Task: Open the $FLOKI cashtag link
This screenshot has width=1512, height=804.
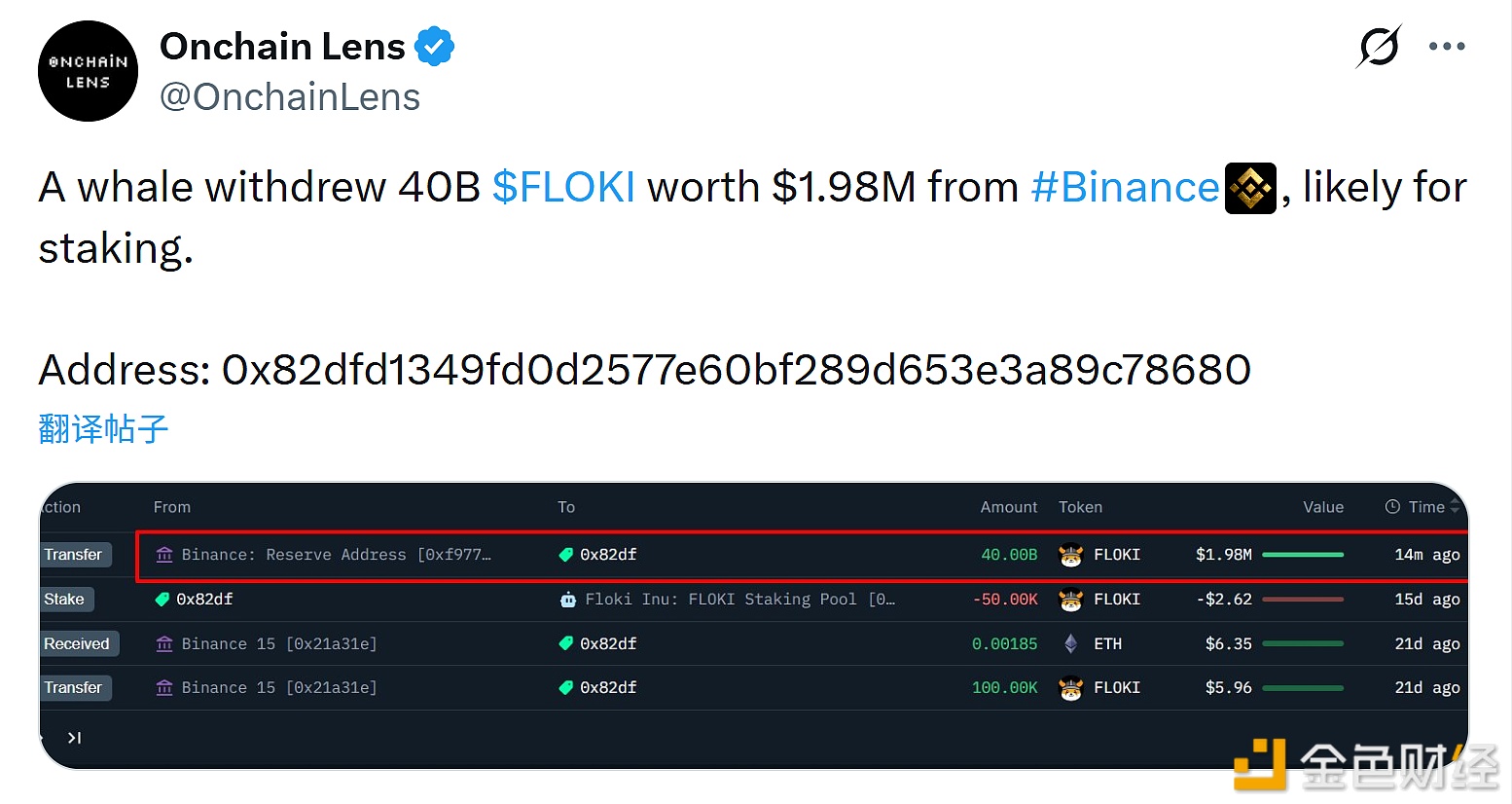Action: pos(563,187)
